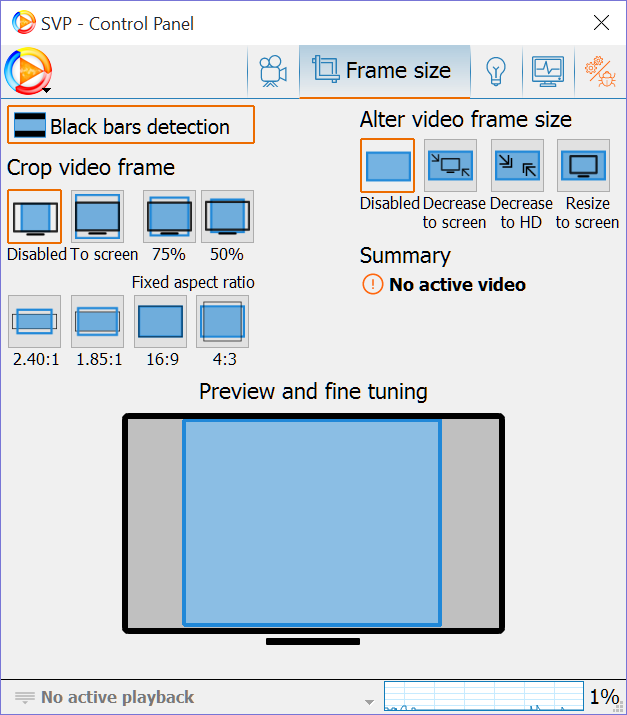627x715 pixels.
Task: Select crop Disabled option
Action: click(x=35, y=217)
